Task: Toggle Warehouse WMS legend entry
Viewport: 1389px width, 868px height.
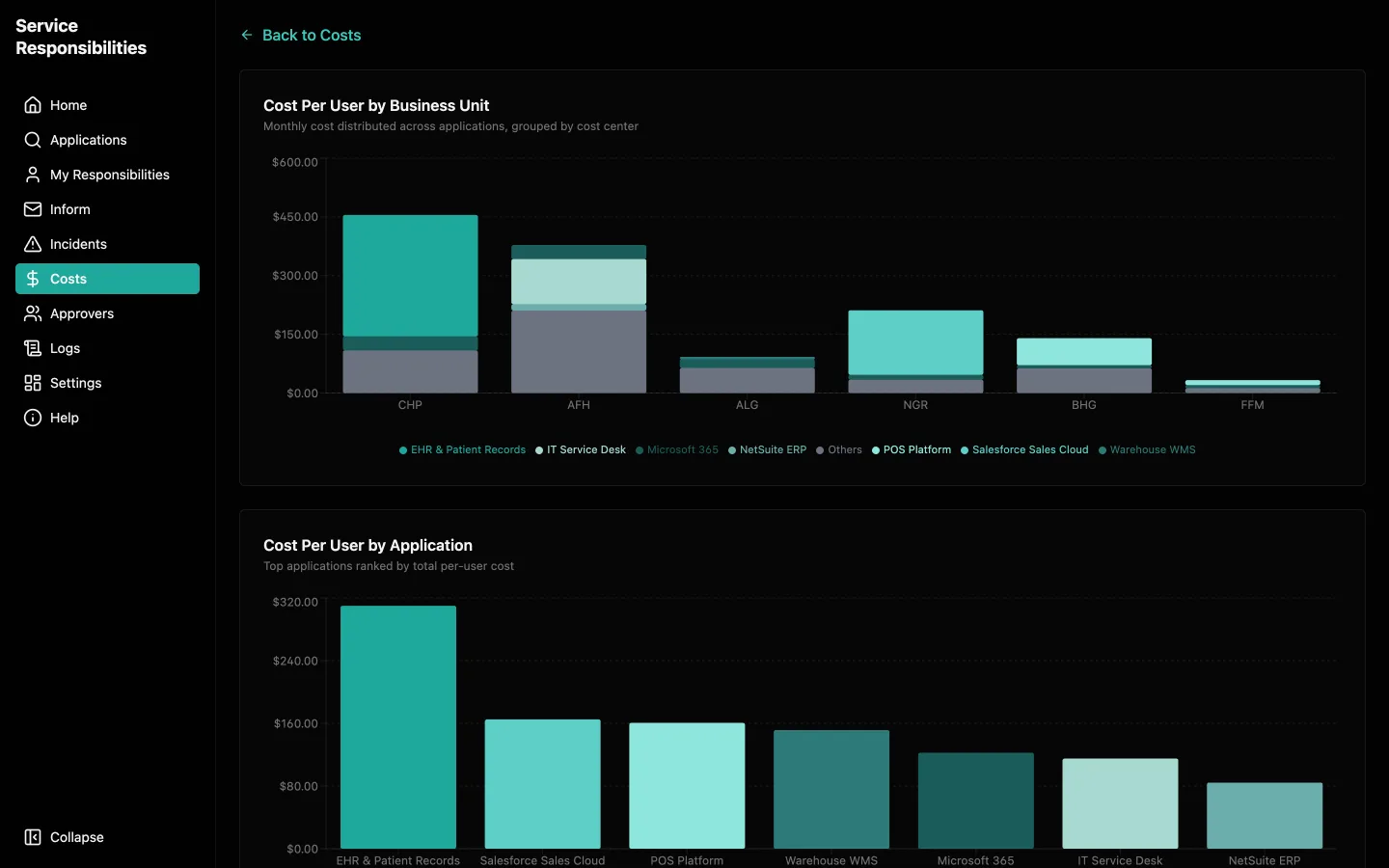Action: point(1147,449)
